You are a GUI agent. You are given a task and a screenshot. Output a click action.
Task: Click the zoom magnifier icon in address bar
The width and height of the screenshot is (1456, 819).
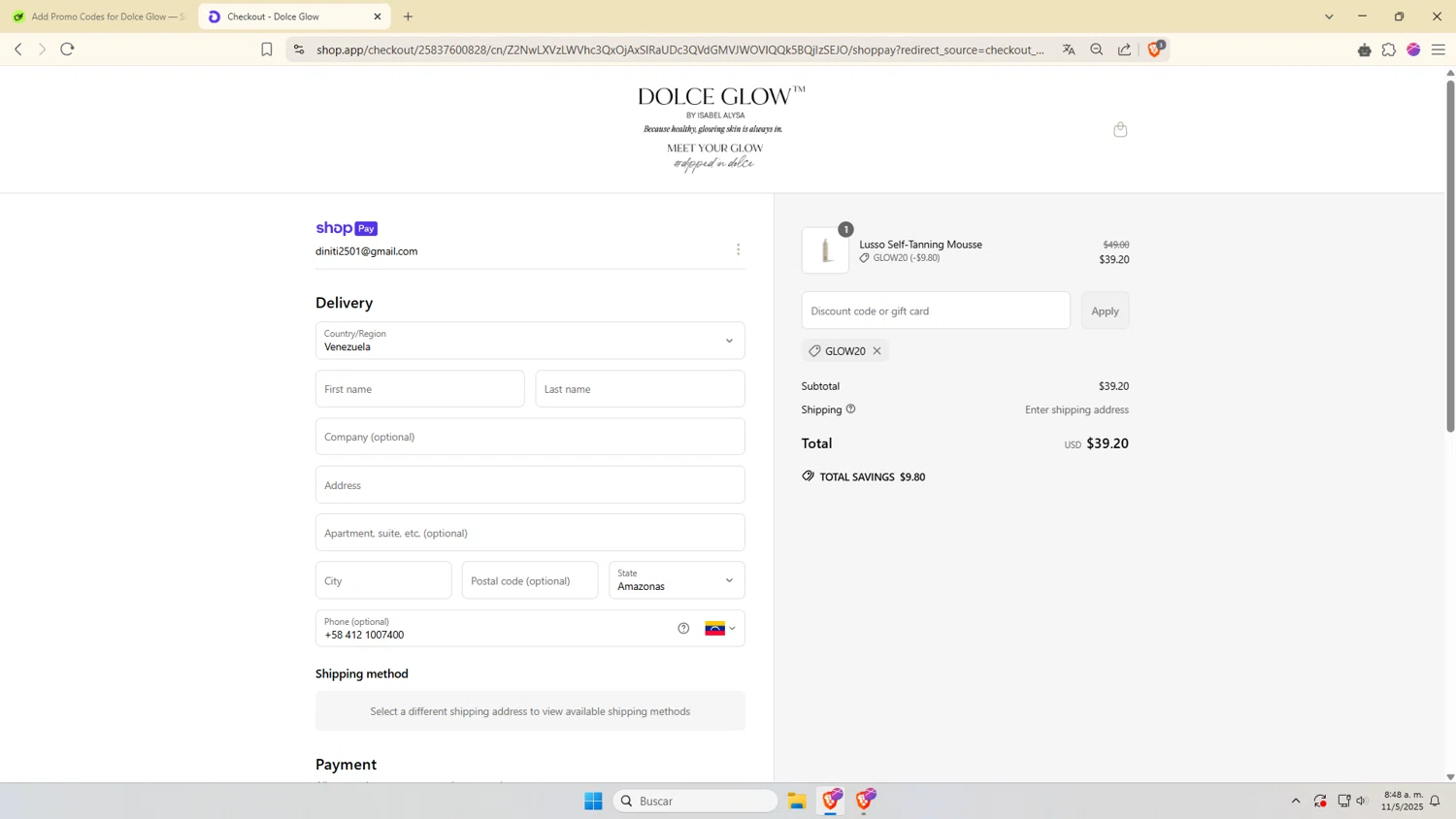(1097, 49)
